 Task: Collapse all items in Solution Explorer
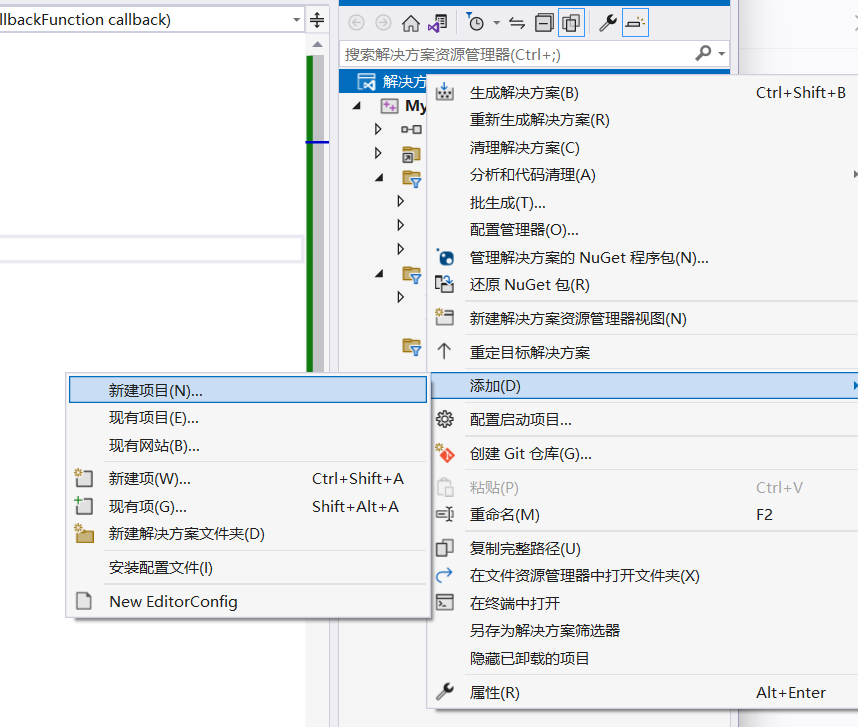(544, 23)
